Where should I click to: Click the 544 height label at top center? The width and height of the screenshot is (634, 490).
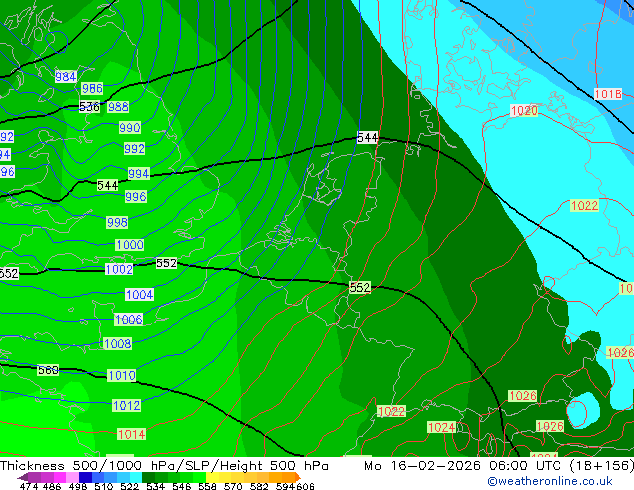tap(367, 138)
